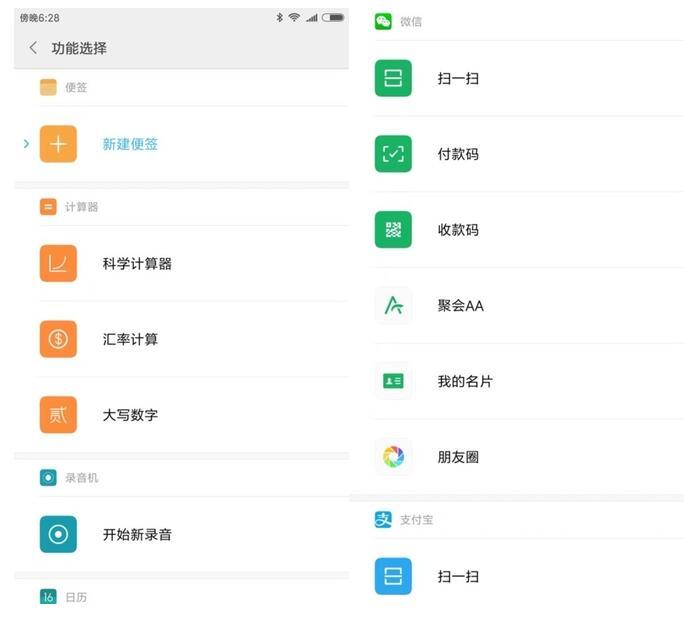Viewport: 696px width, 628px height.
Task: Click the 录音机 section header text
Action: 82,478
